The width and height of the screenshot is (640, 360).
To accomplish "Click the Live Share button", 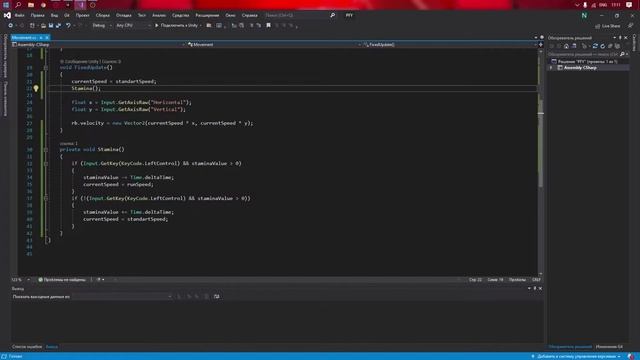I will click(x=607, y=26).
